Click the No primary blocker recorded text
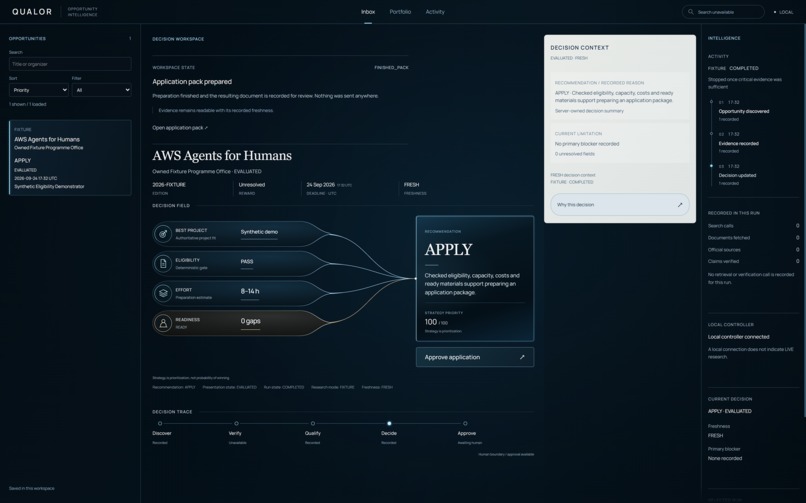The width and height of the screenshot is (806, 503). [x=587, y=144]
